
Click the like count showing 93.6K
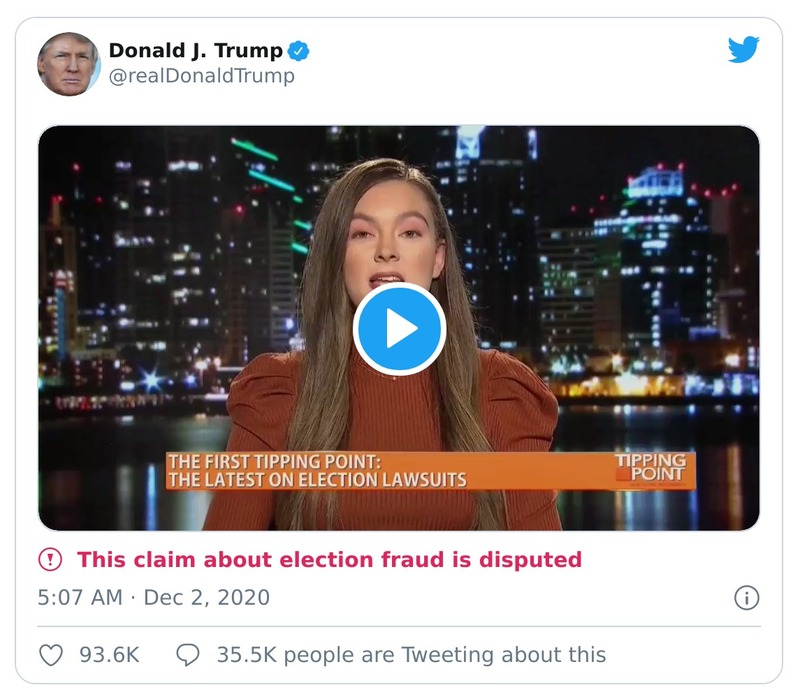[107, 652]
